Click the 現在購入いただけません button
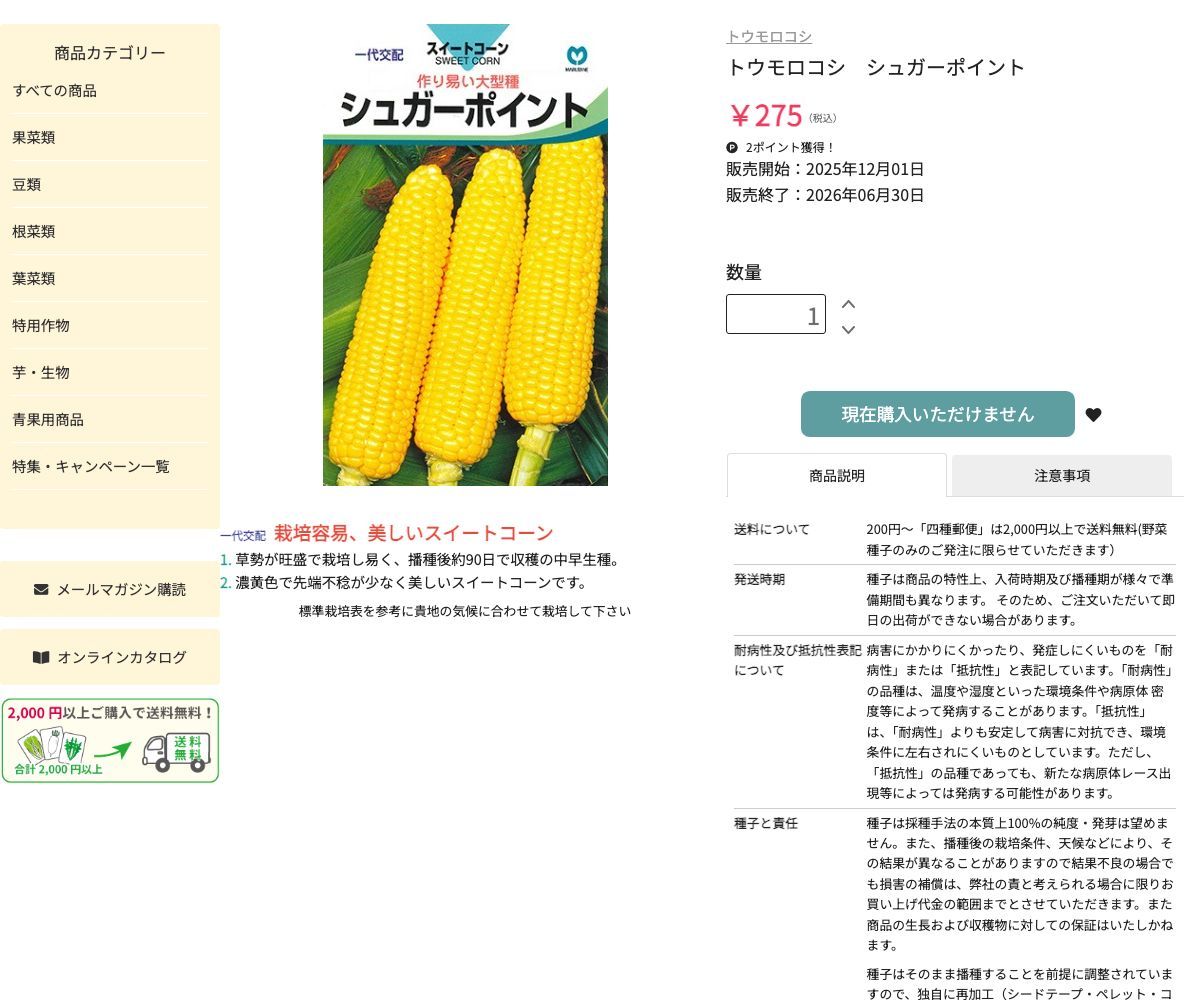 click(x=937, y=414)
